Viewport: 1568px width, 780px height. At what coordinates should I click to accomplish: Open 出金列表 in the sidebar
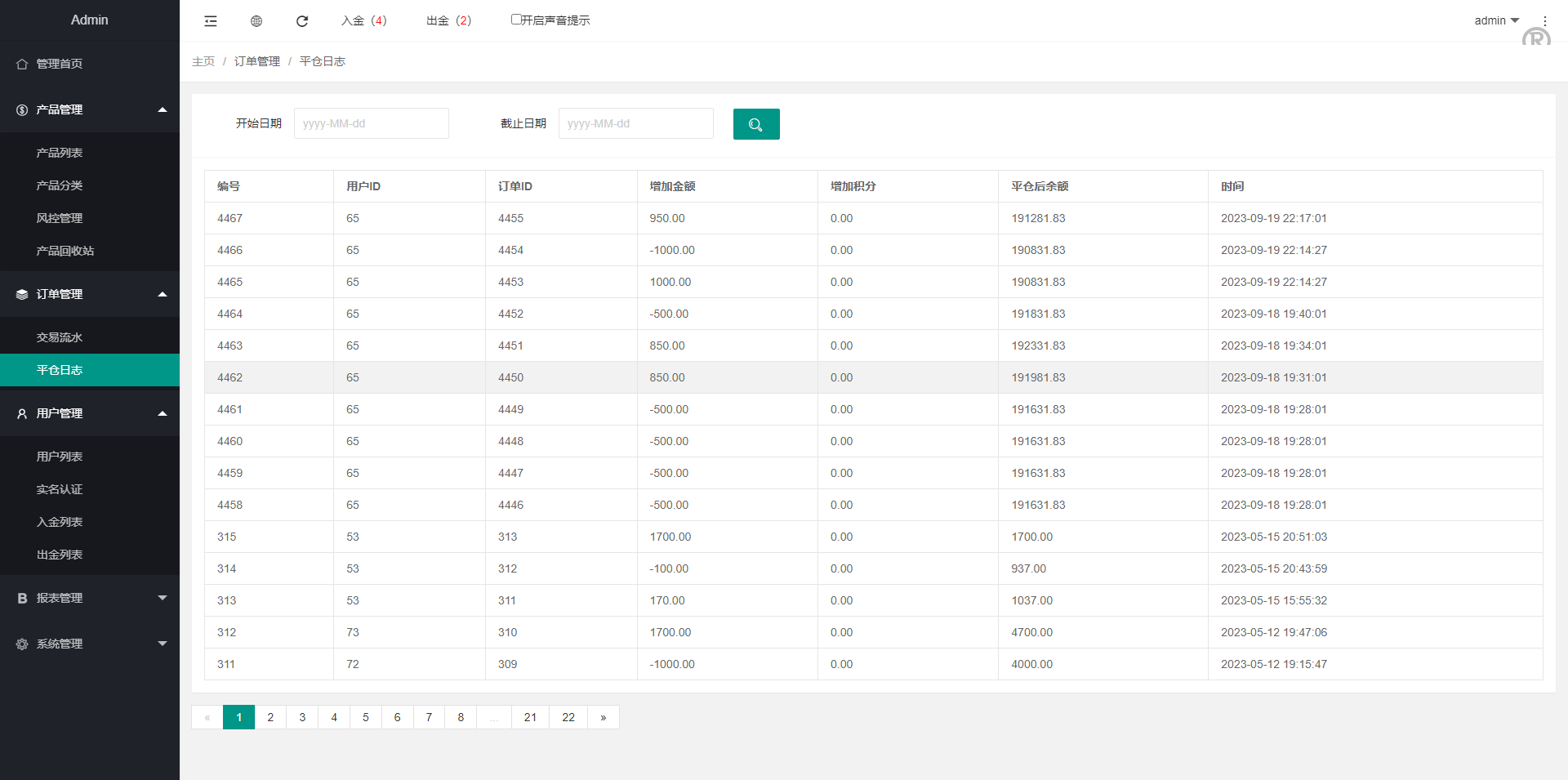60,555
